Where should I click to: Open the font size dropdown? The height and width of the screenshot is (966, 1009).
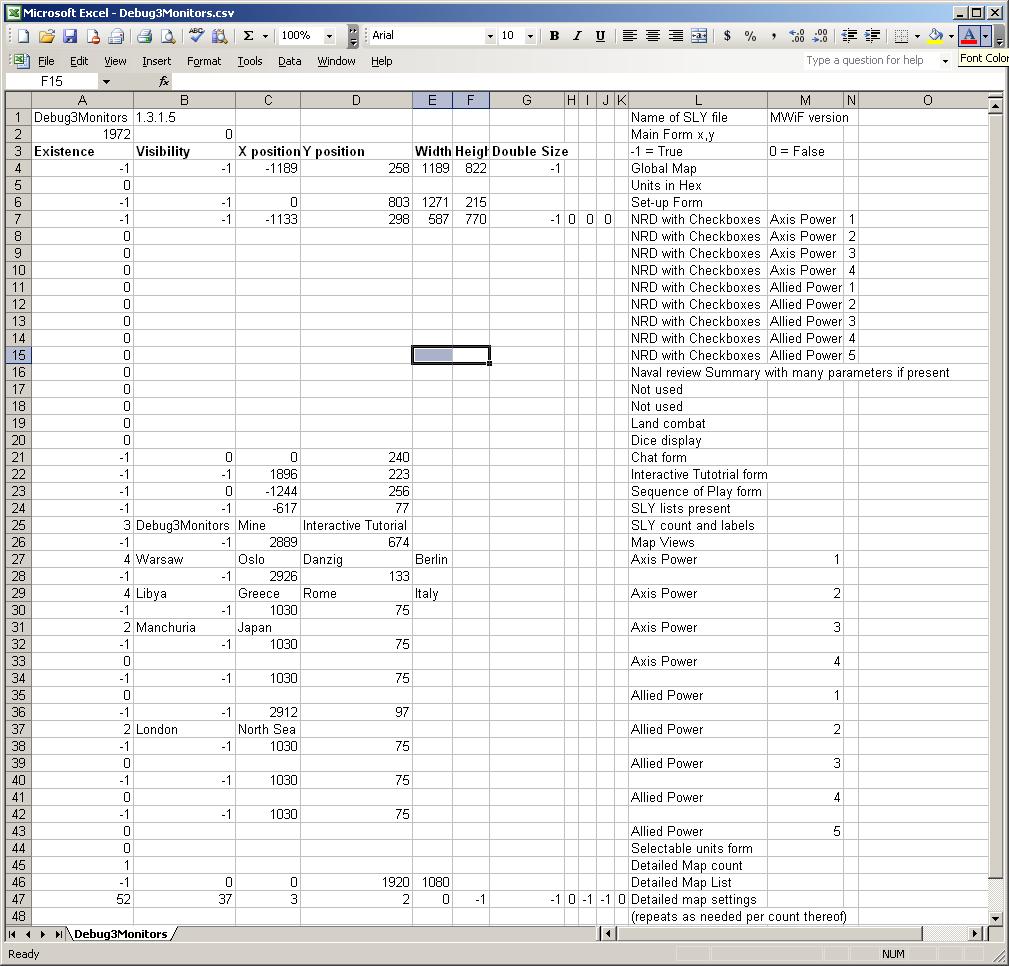(x=530, y=36)
